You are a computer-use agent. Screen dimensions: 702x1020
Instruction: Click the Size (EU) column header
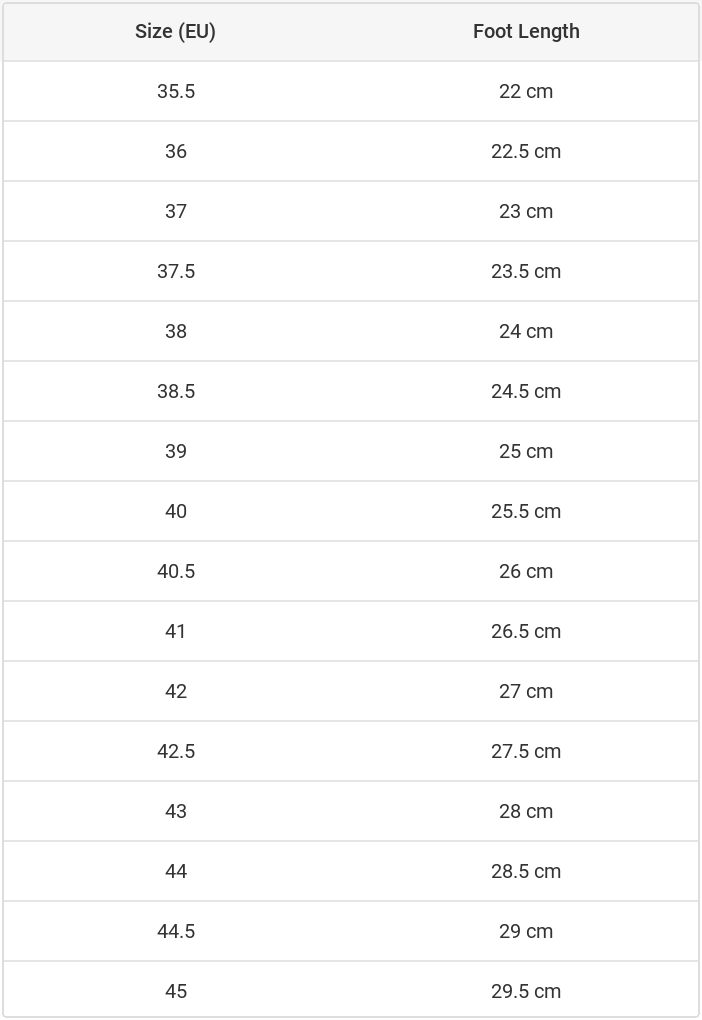pyautogui.click(x=175, y=31)
